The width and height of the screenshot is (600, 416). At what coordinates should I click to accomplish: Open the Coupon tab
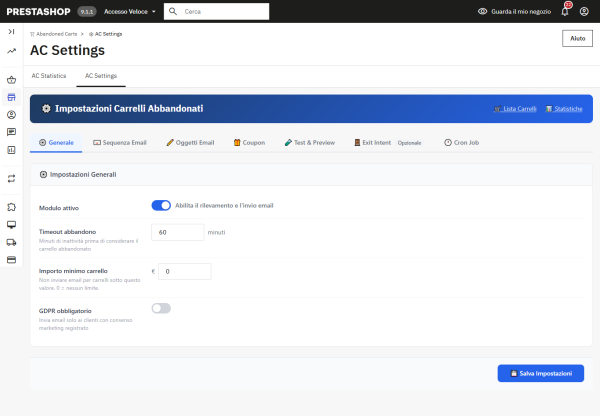(249, 142)
